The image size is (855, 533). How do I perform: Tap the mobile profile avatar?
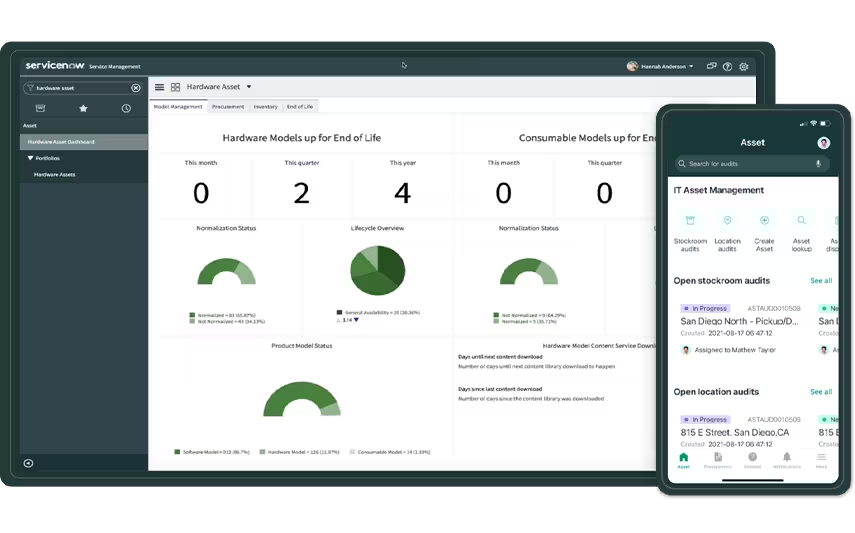(x=823, y=143)
